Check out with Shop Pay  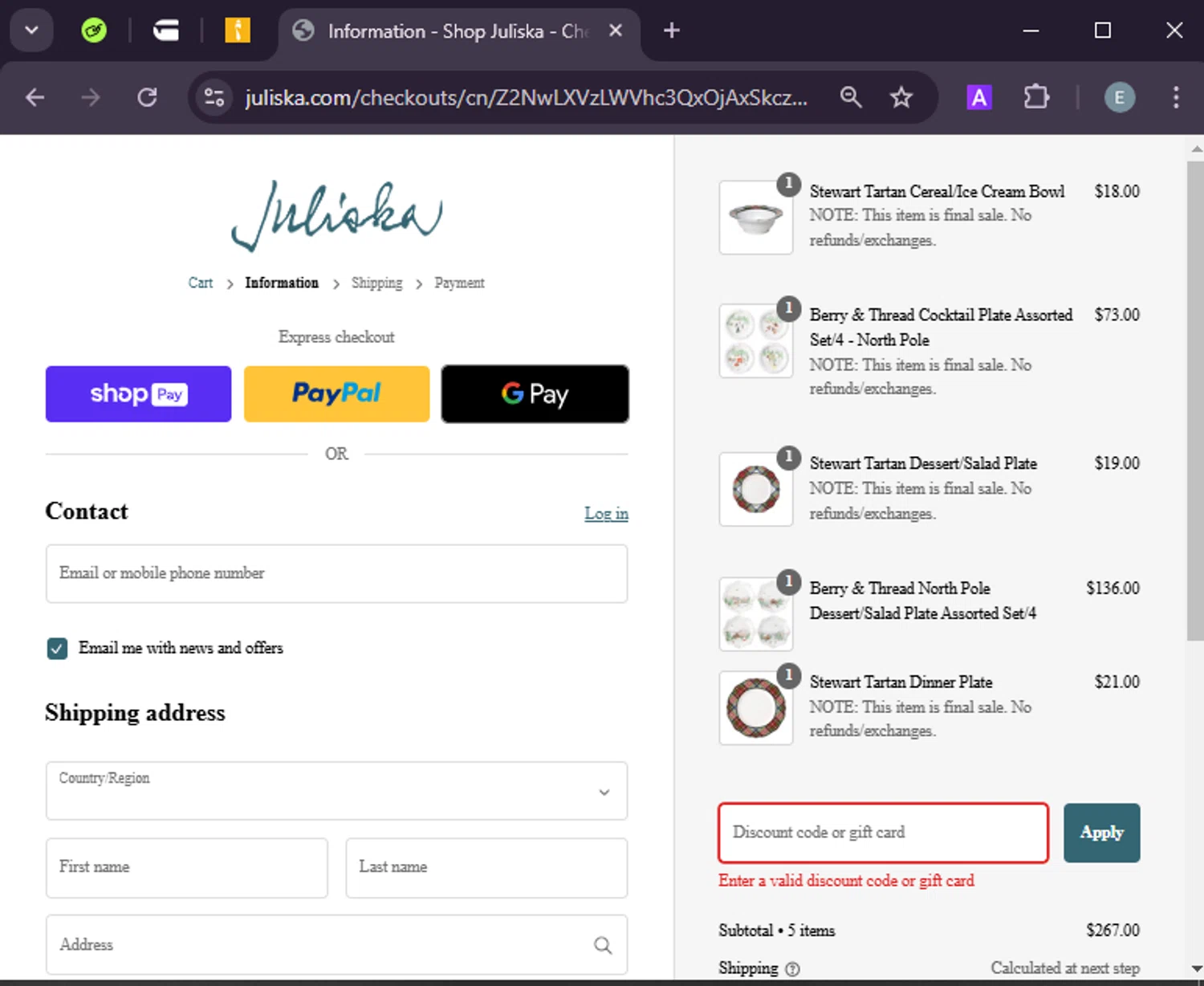138,394
